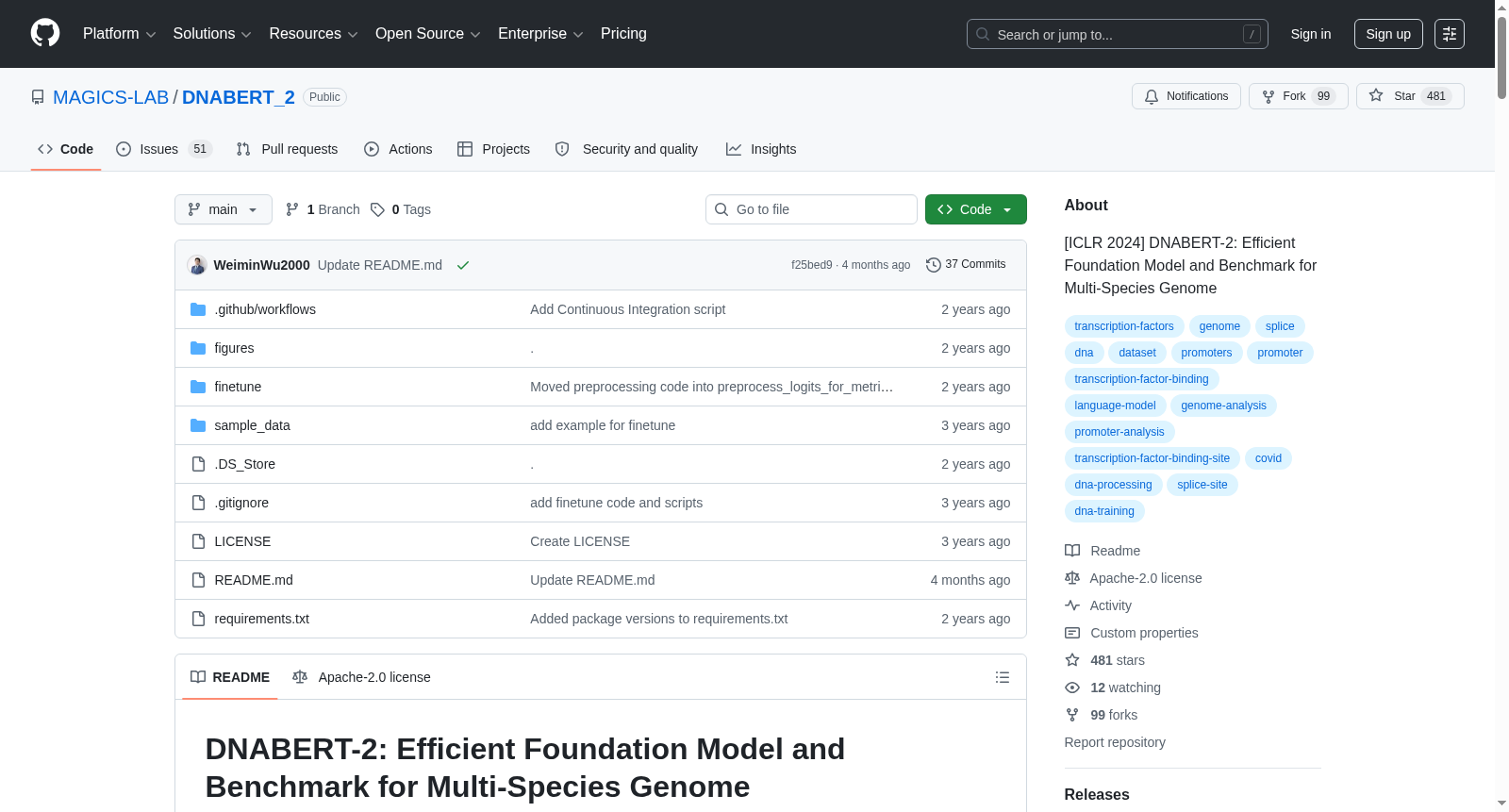Click the transcription-factors topic tag

[x=1124, y=326]
